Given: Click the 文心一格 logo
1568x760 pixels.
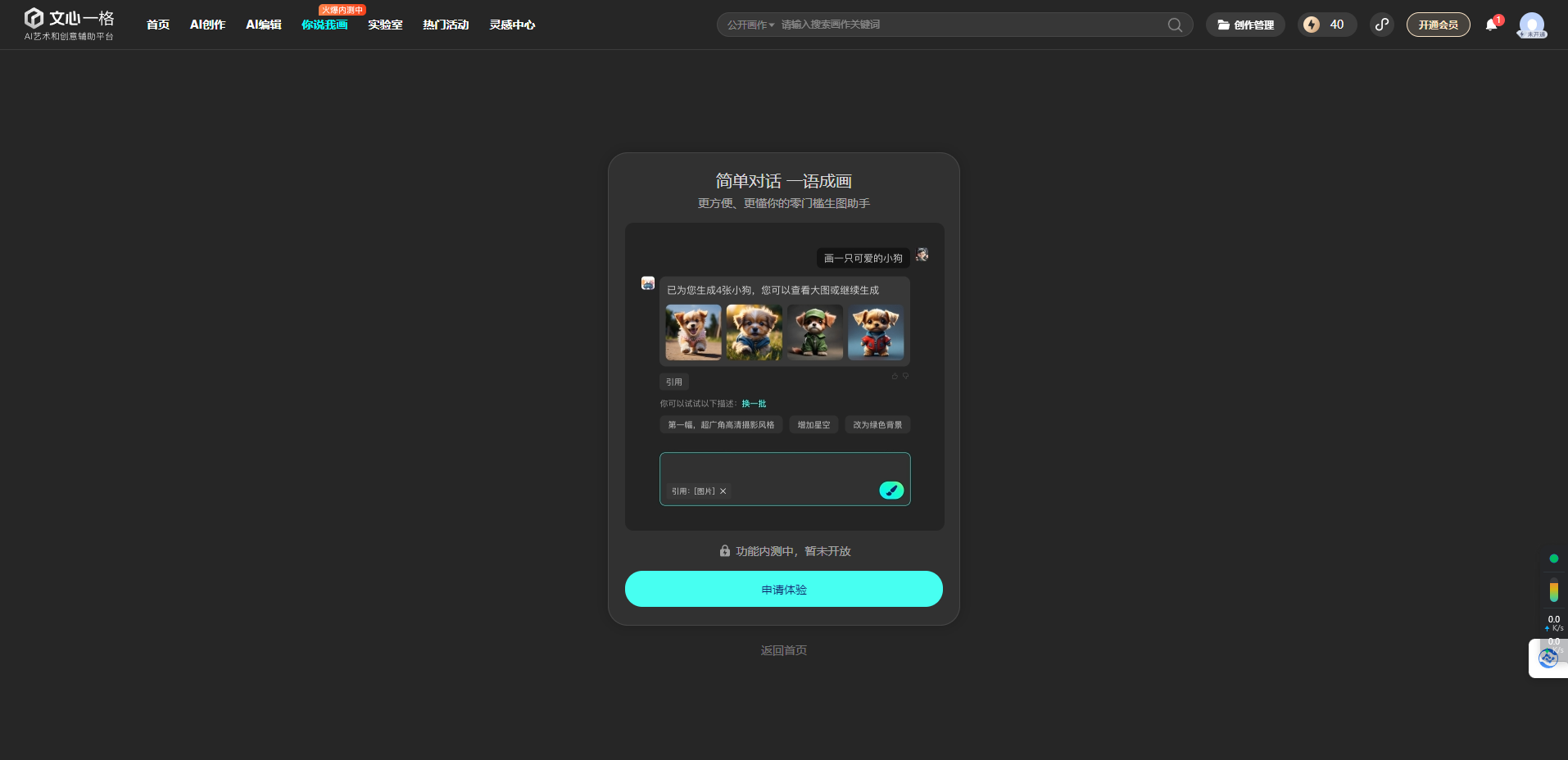Looking at the screenshot, I should (69, 24).
